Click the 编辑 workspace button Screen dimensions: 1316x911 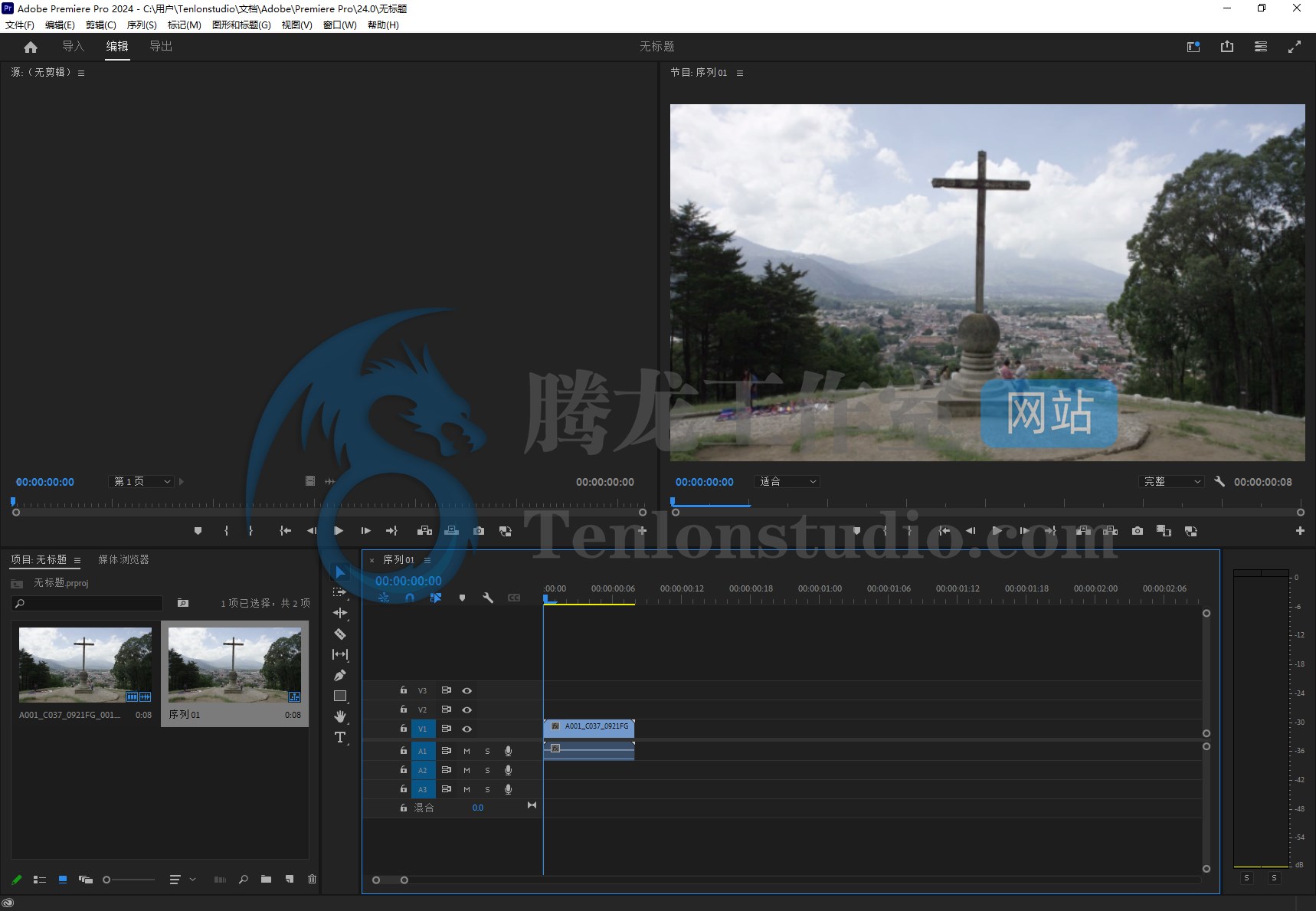(x=117, y=47)
